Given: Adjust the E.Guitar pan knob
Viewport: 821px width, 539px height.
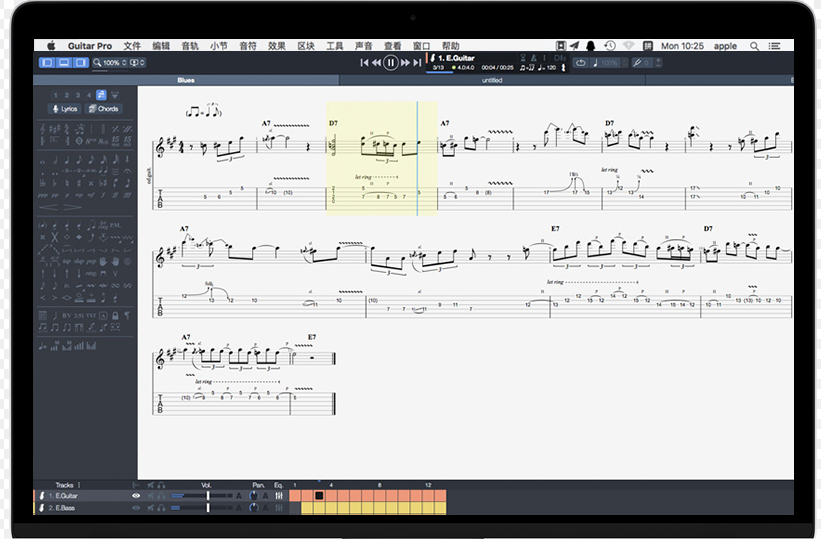Looking at the screenshot, I should tap(253, 496).
